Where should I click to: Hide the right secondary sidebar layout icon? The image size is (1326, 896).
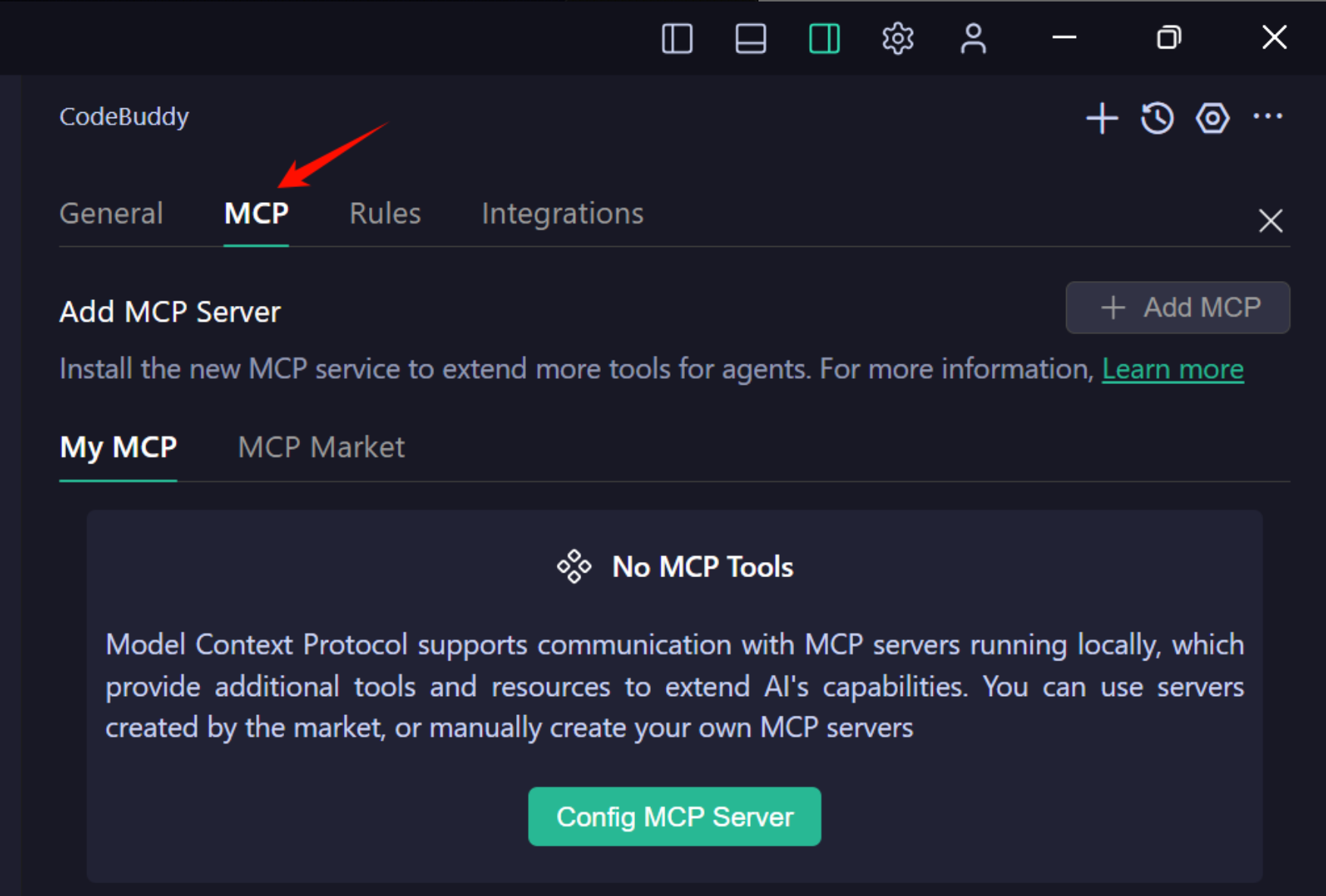coord(824,38)
